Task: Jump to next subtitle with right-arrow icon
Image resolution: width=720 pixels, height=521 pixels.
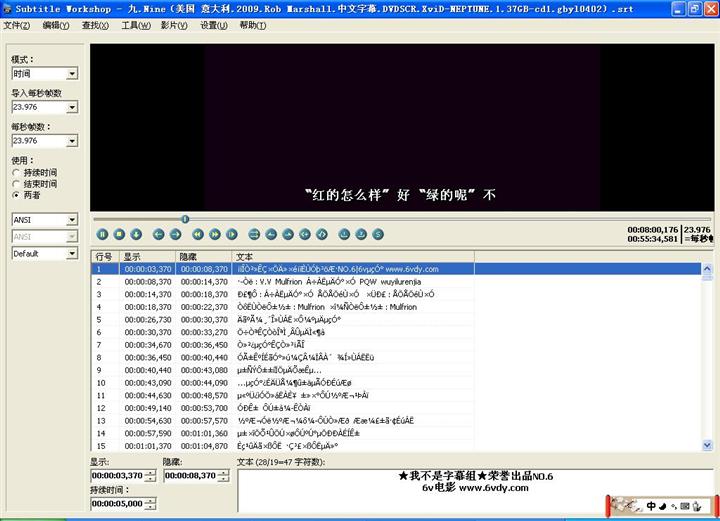Action: [x=176, y=235]
